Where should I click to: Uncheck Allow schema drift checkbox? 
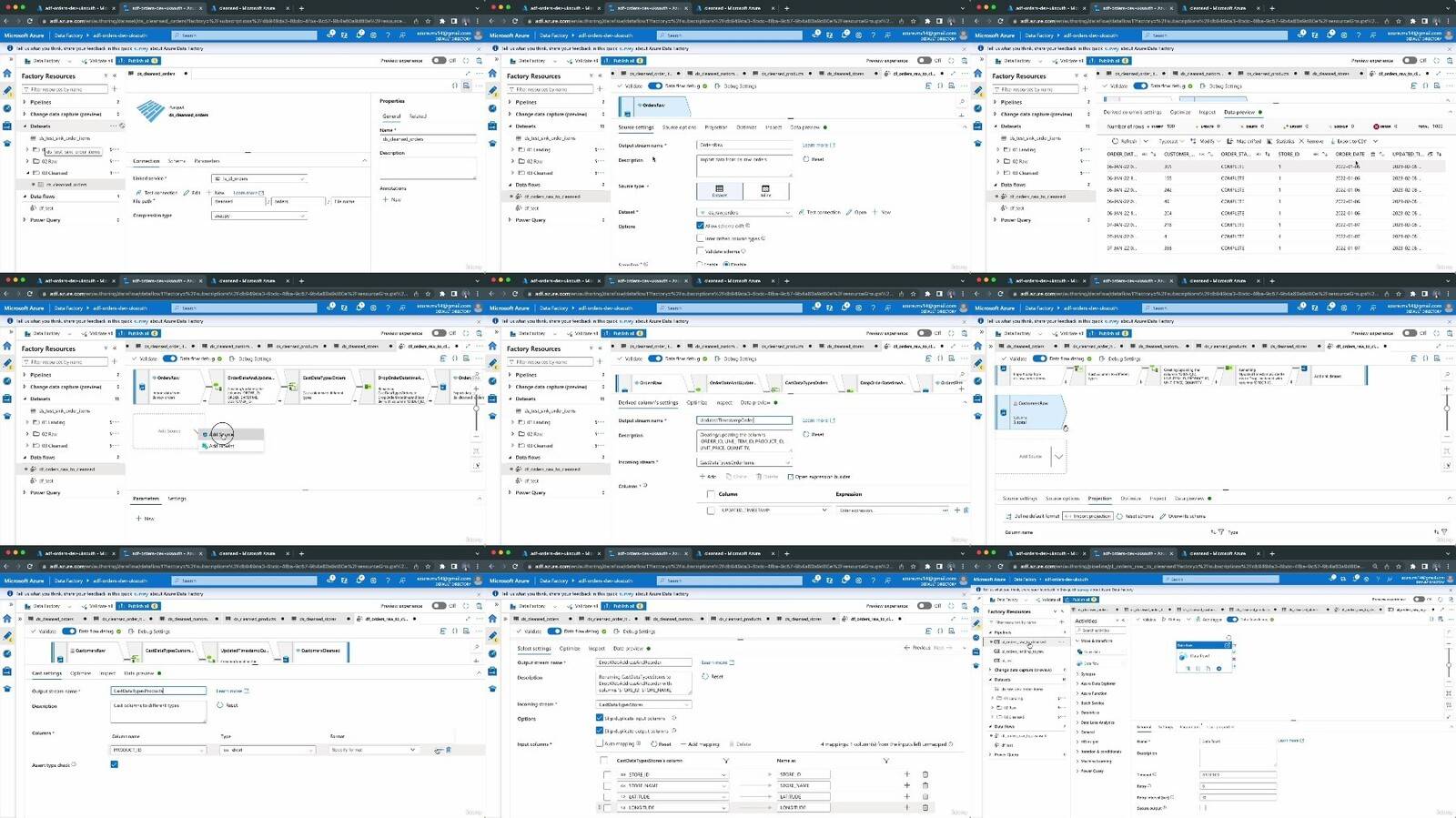(x=700, y=226)
